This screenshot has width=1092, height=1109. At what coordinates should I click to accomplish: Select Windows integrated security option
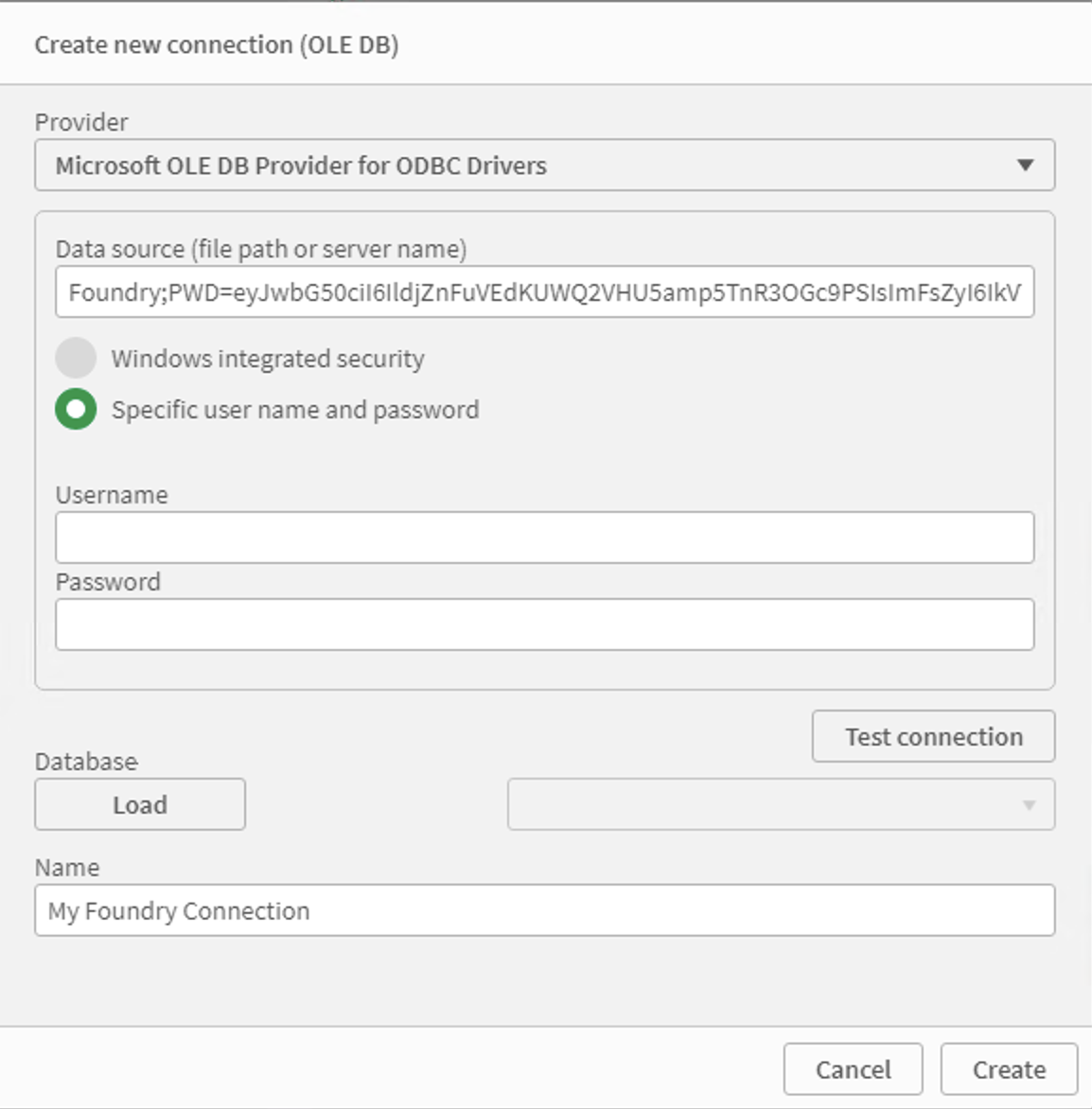click(76, 358)
